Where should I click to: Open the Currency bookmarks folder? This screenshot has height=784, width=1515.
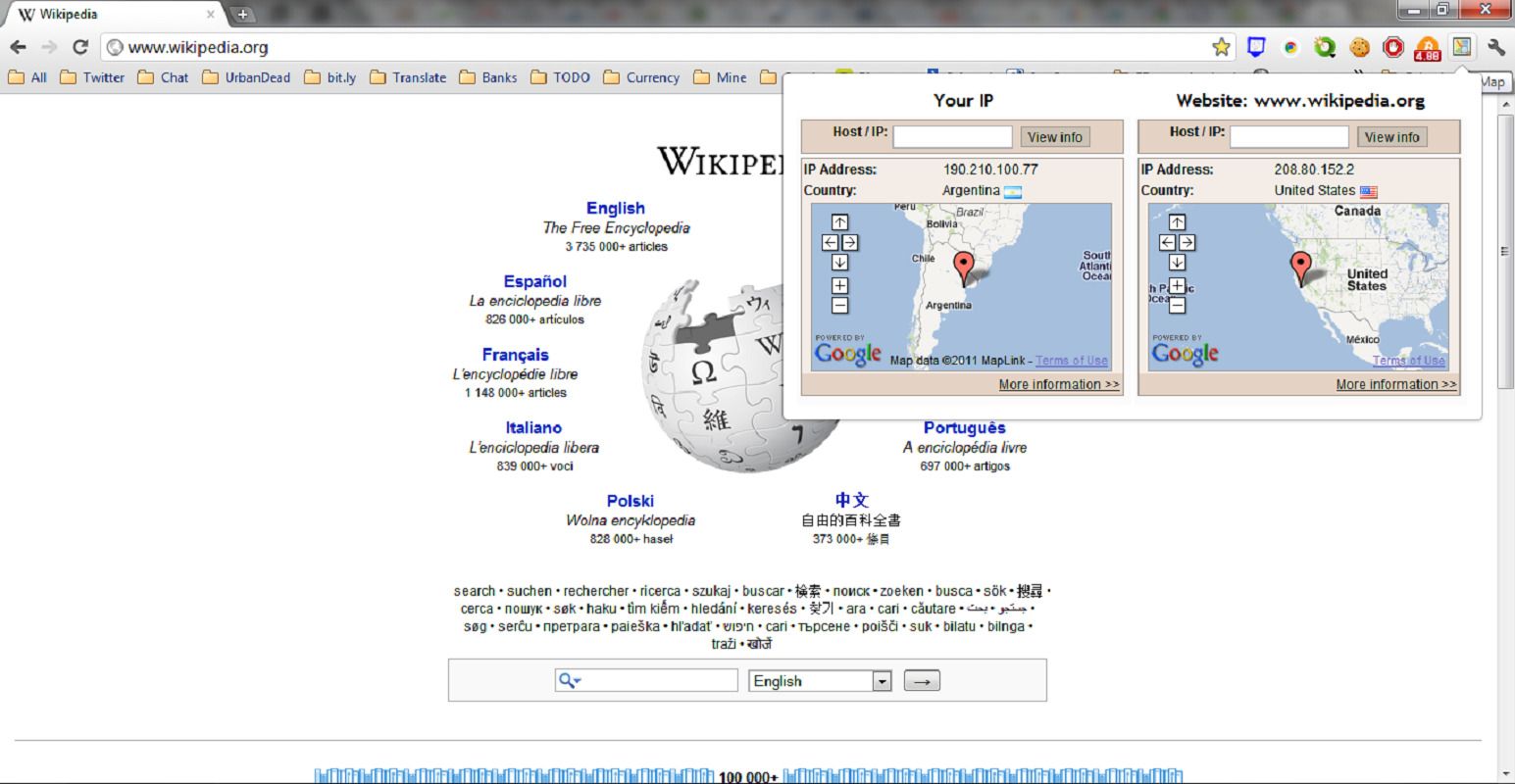click(642, 77)
